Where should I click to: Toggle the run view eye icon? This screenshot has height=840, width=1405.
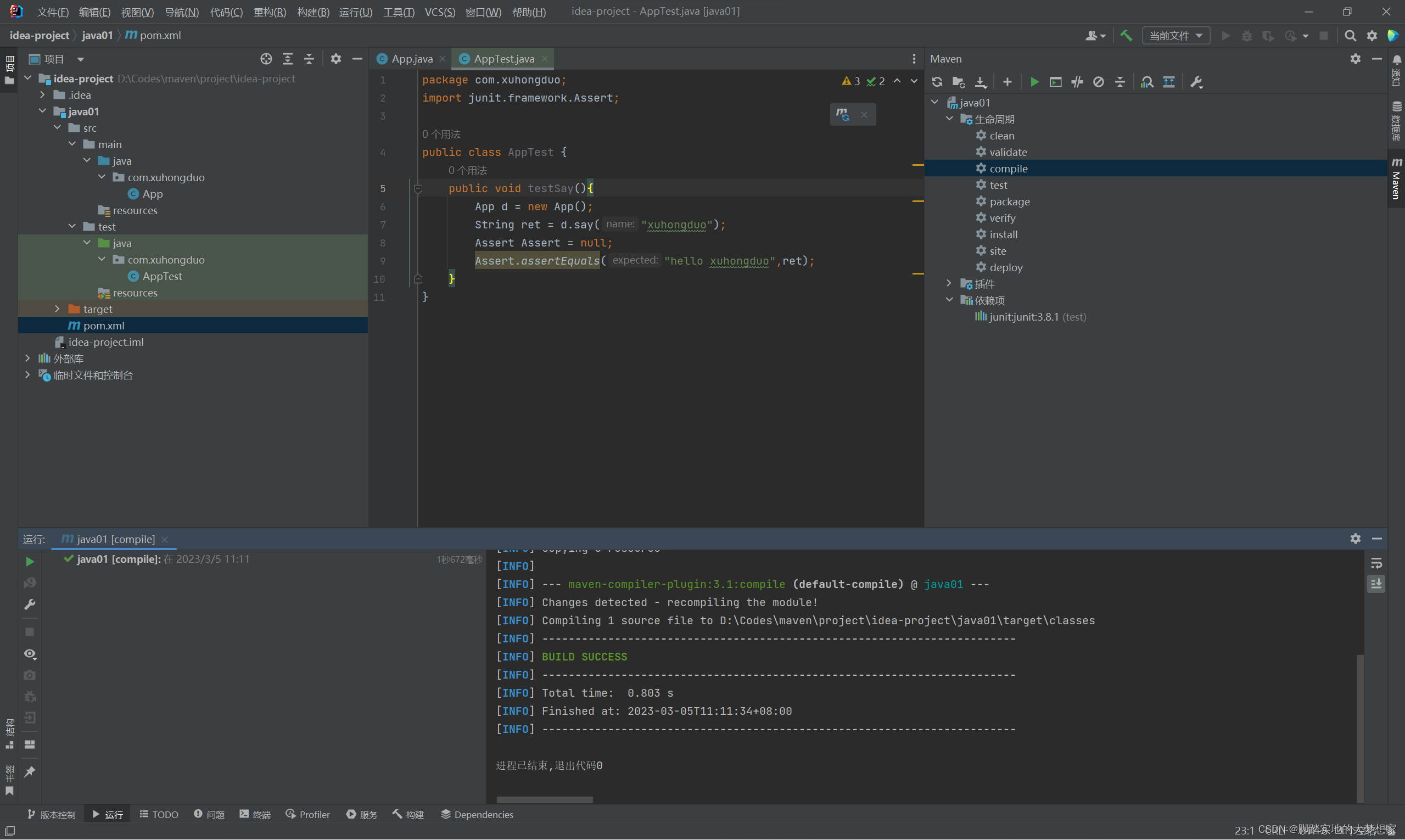pos(30,654)
